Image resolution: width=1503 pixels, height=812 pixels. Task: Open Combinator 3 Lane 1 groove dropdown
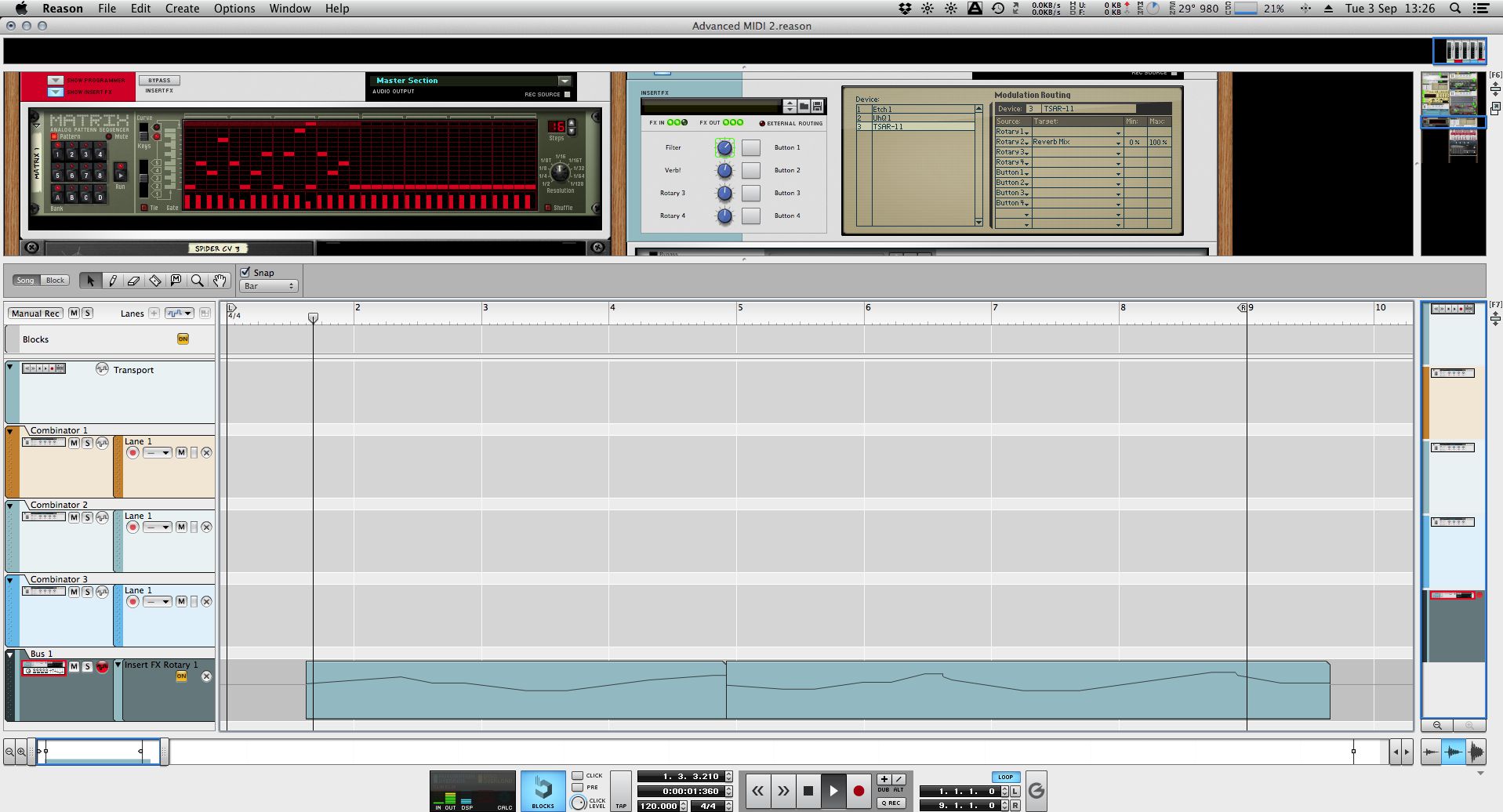(x=157, y=601)
